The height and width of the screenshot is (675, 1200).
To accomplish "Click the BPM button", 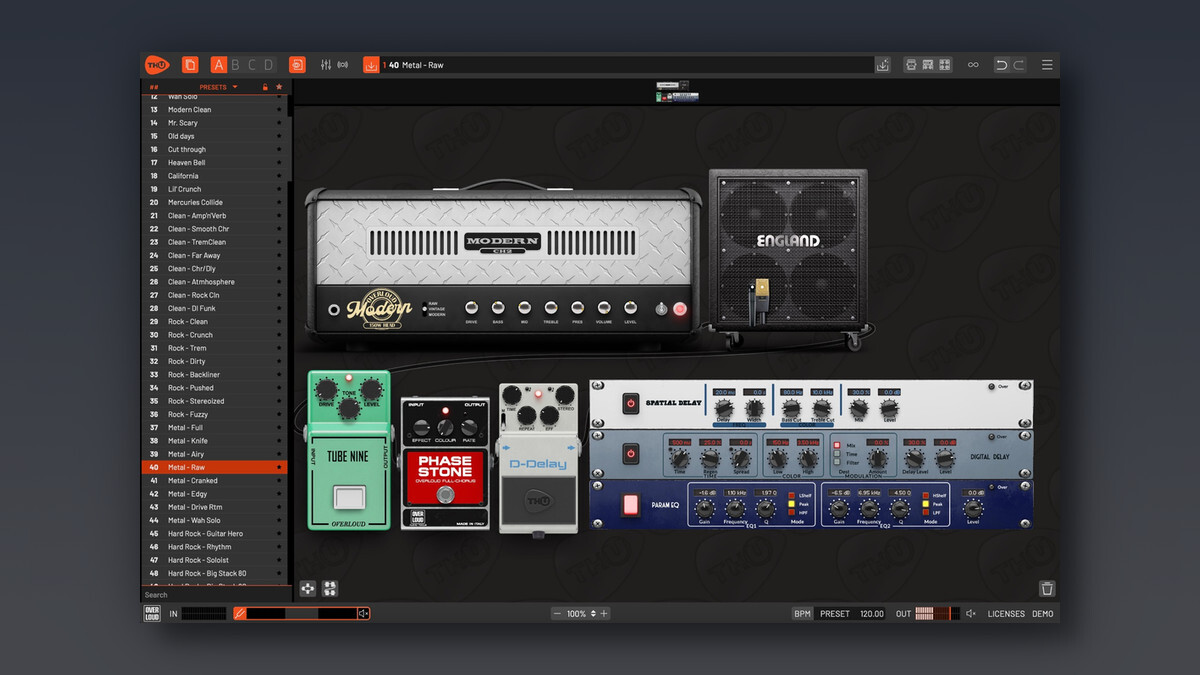I will pos(802,613).
